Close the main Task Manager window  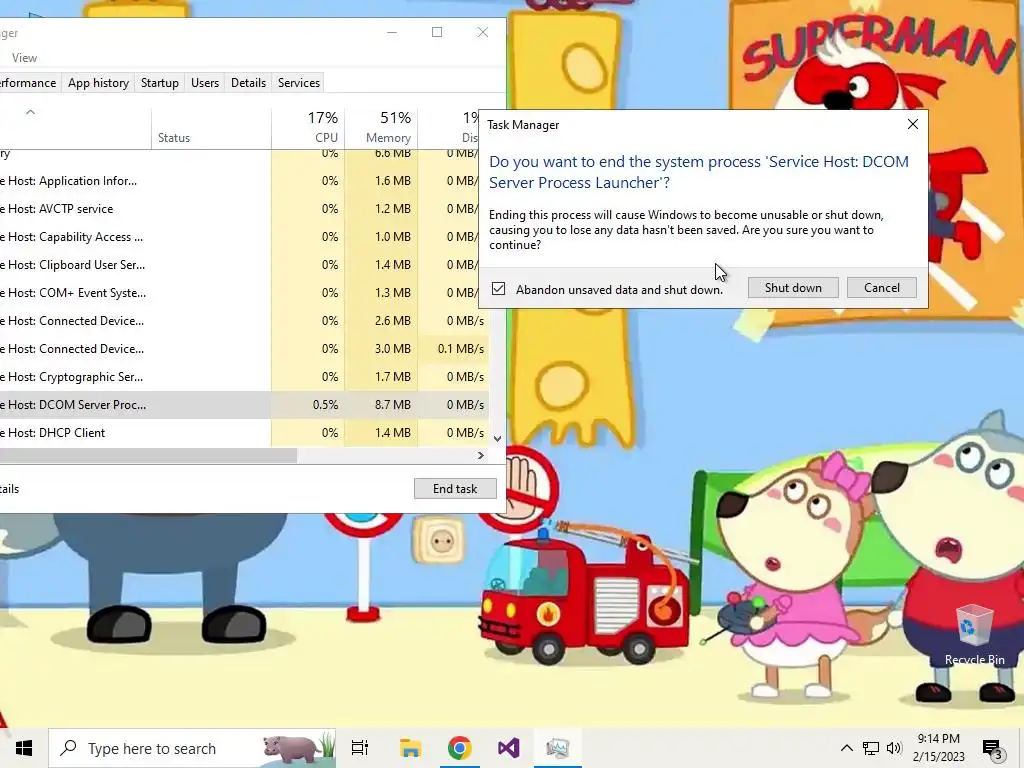[483, 32]
